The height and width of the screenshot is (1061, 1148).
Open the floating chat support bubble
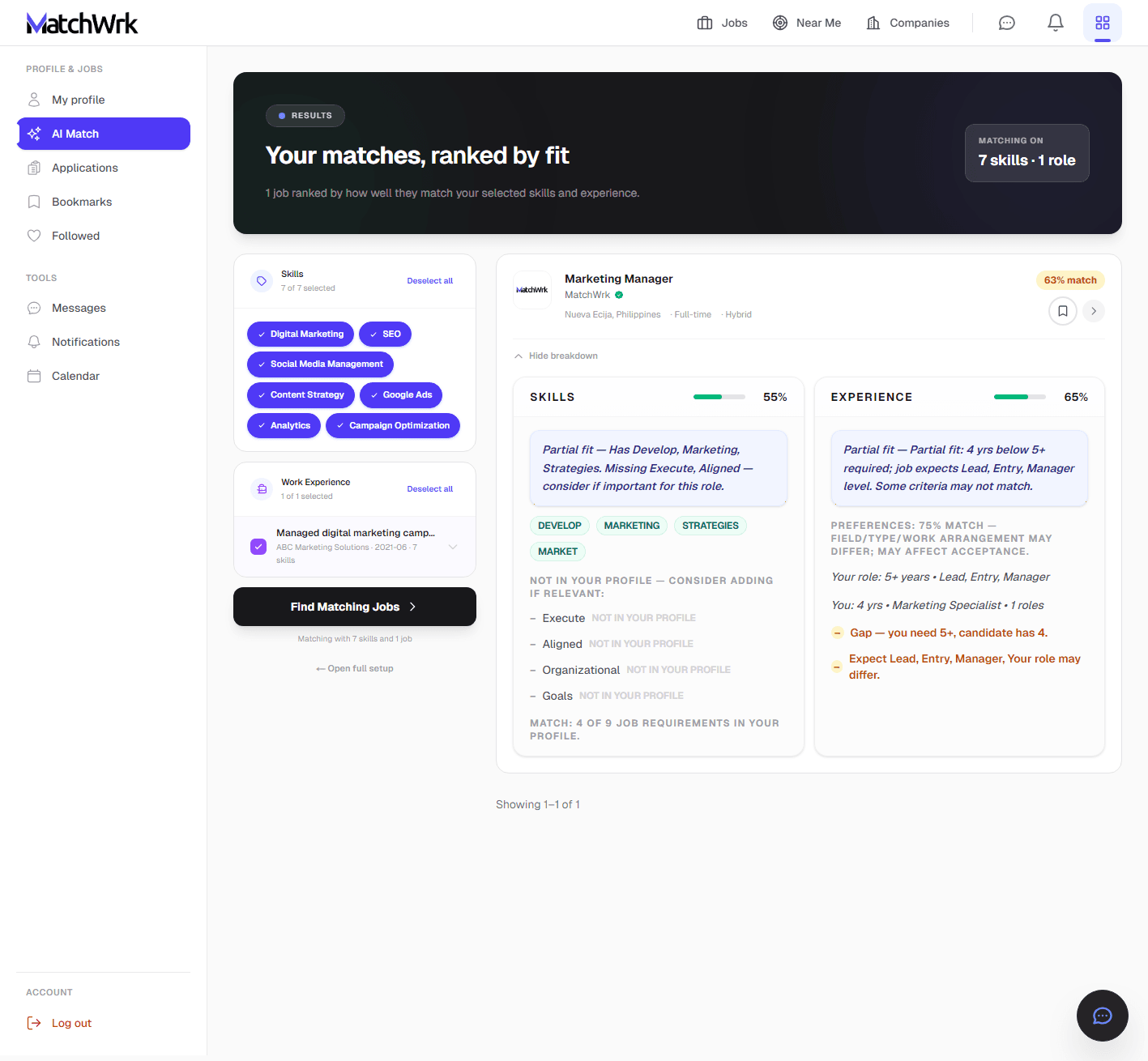[x=1102, y=1016]
